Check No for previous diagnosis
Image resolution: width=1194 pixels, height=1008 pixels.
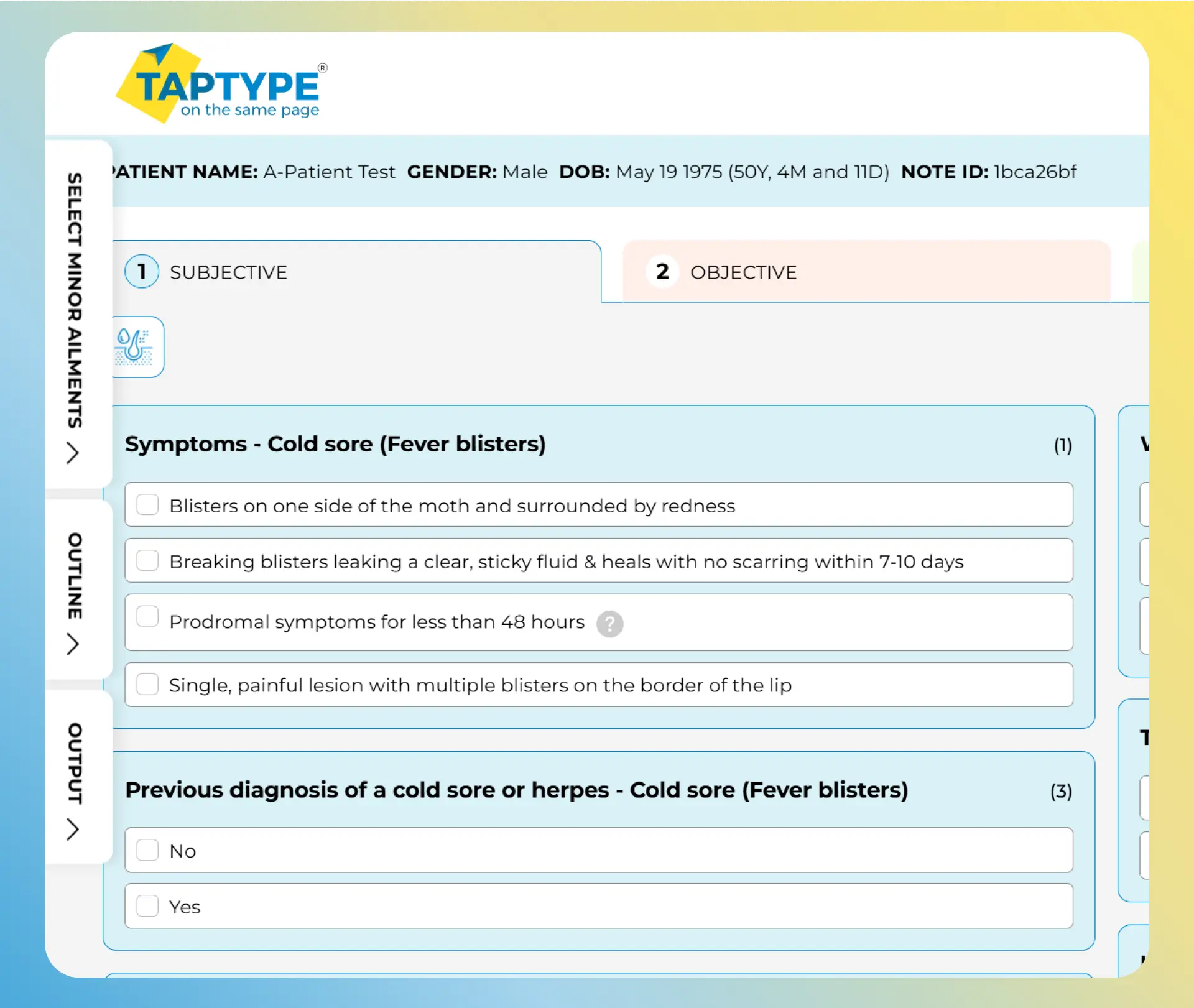point(147,850)
